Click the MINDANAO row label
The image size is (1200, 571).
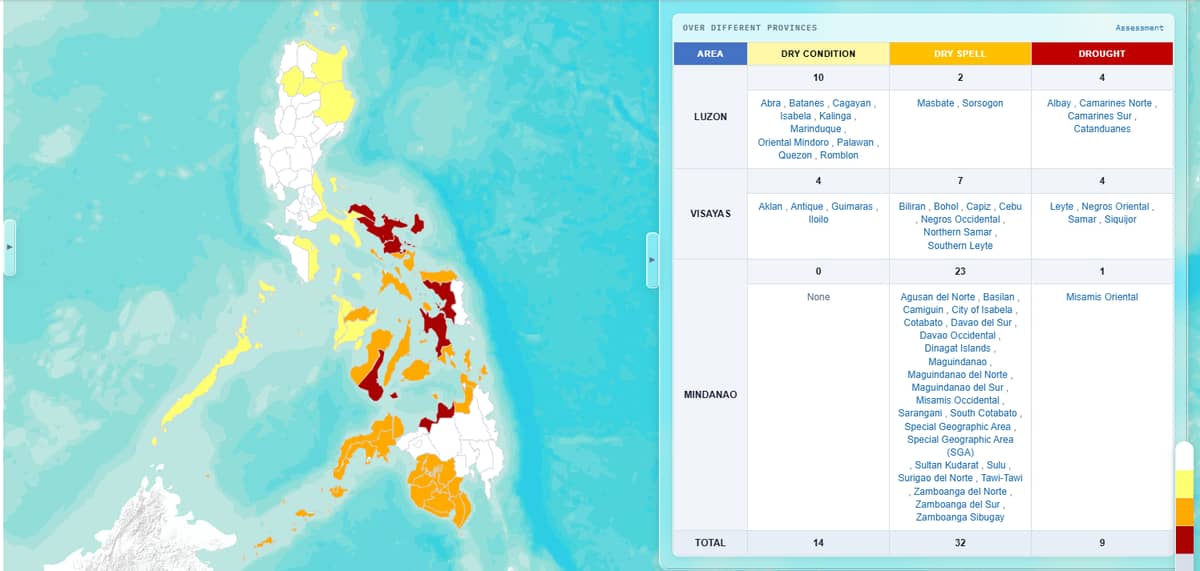(x=710, y=395)
